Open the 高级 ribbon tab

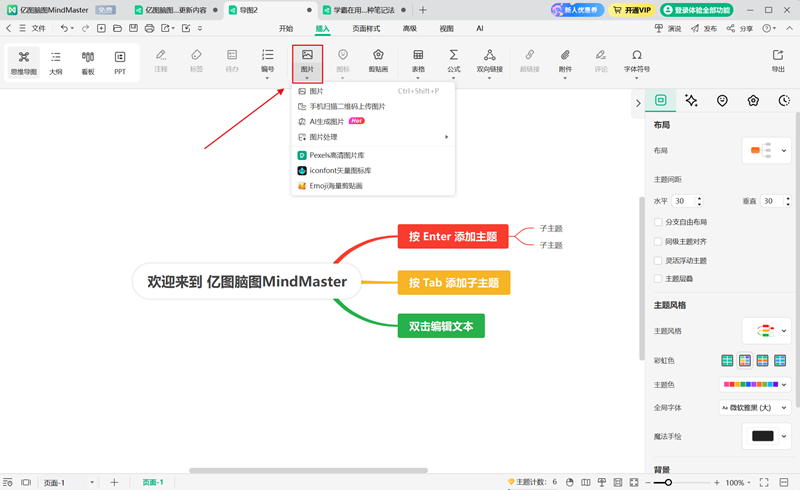(x=410, y=29)
